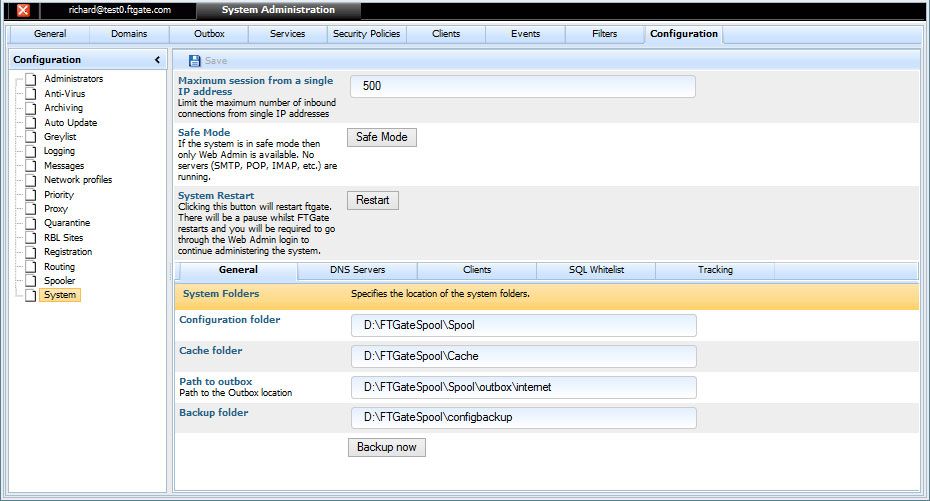This screenshot has width=930, height=501.
Task: Click the Safe Mode button
Action: (381, 137)
